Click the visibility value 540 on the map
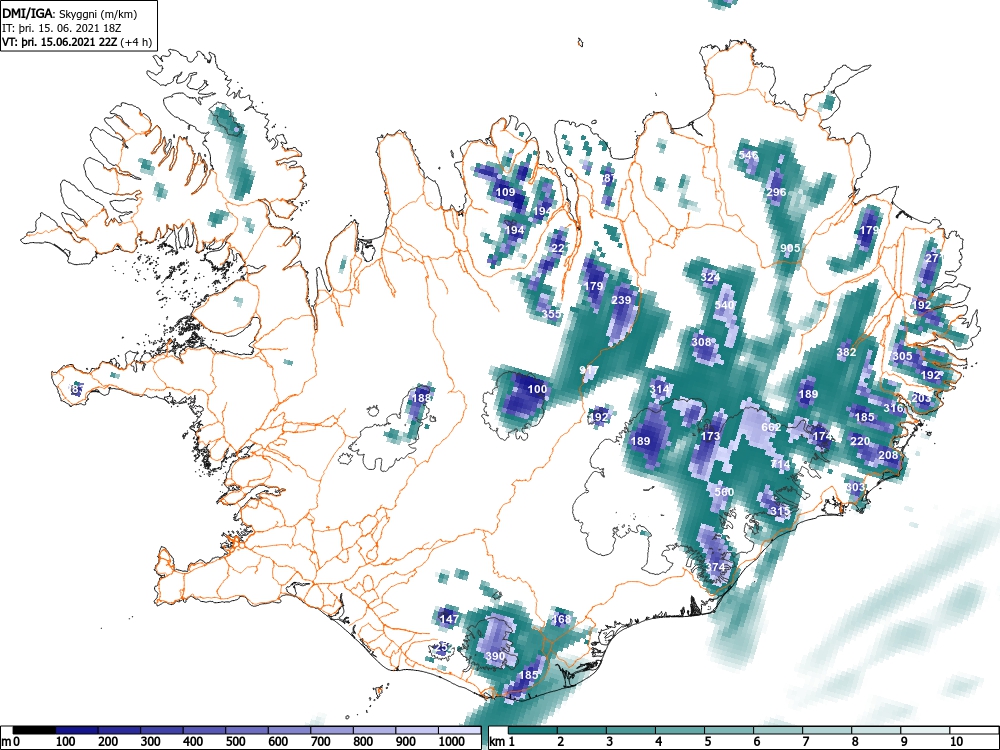 724,305
